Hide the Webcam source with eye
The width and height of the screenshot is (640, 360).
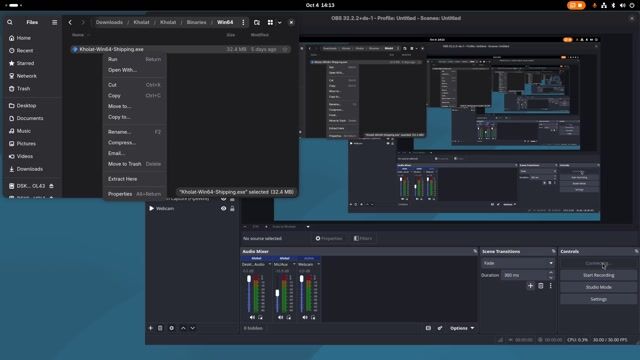223,209
